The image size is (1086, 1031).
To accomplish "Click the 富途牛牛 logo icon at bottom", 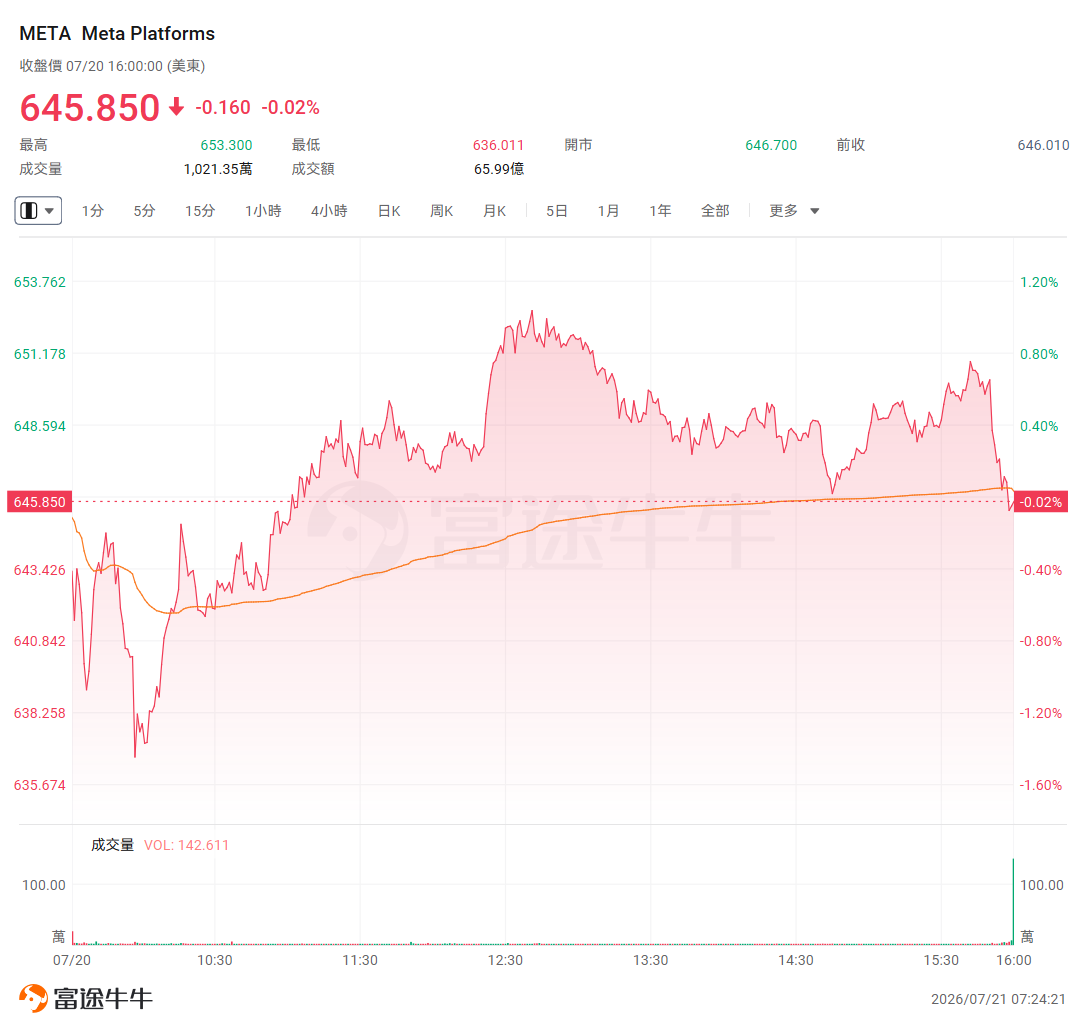I will 33,998.
